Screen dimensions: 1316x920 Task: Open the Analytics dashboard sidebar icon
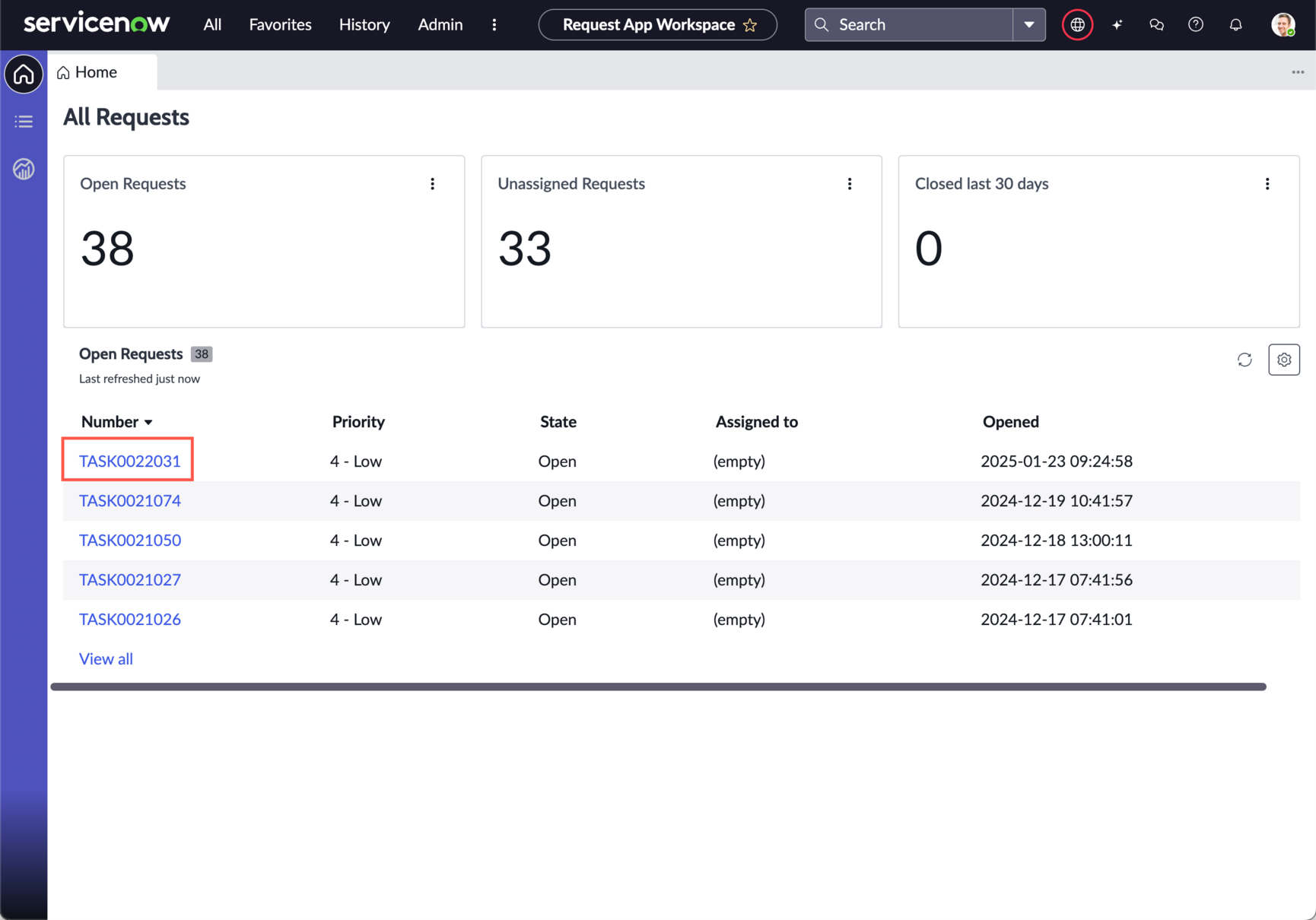[x=24, y=169]
